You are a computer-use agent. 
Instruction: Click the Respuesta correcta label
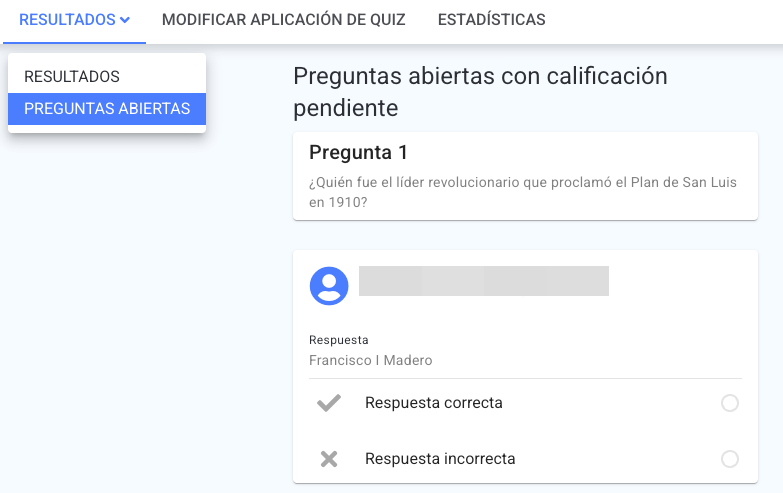tap(433, 403)
